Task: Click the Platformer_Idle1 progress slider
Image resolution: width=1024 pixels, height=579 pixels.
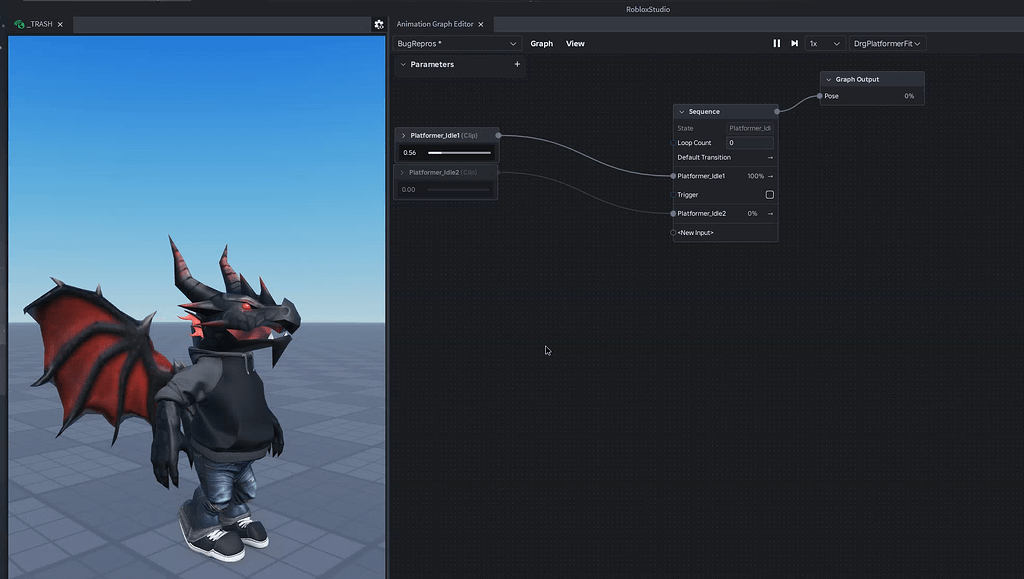Action: tap(459, 153)
